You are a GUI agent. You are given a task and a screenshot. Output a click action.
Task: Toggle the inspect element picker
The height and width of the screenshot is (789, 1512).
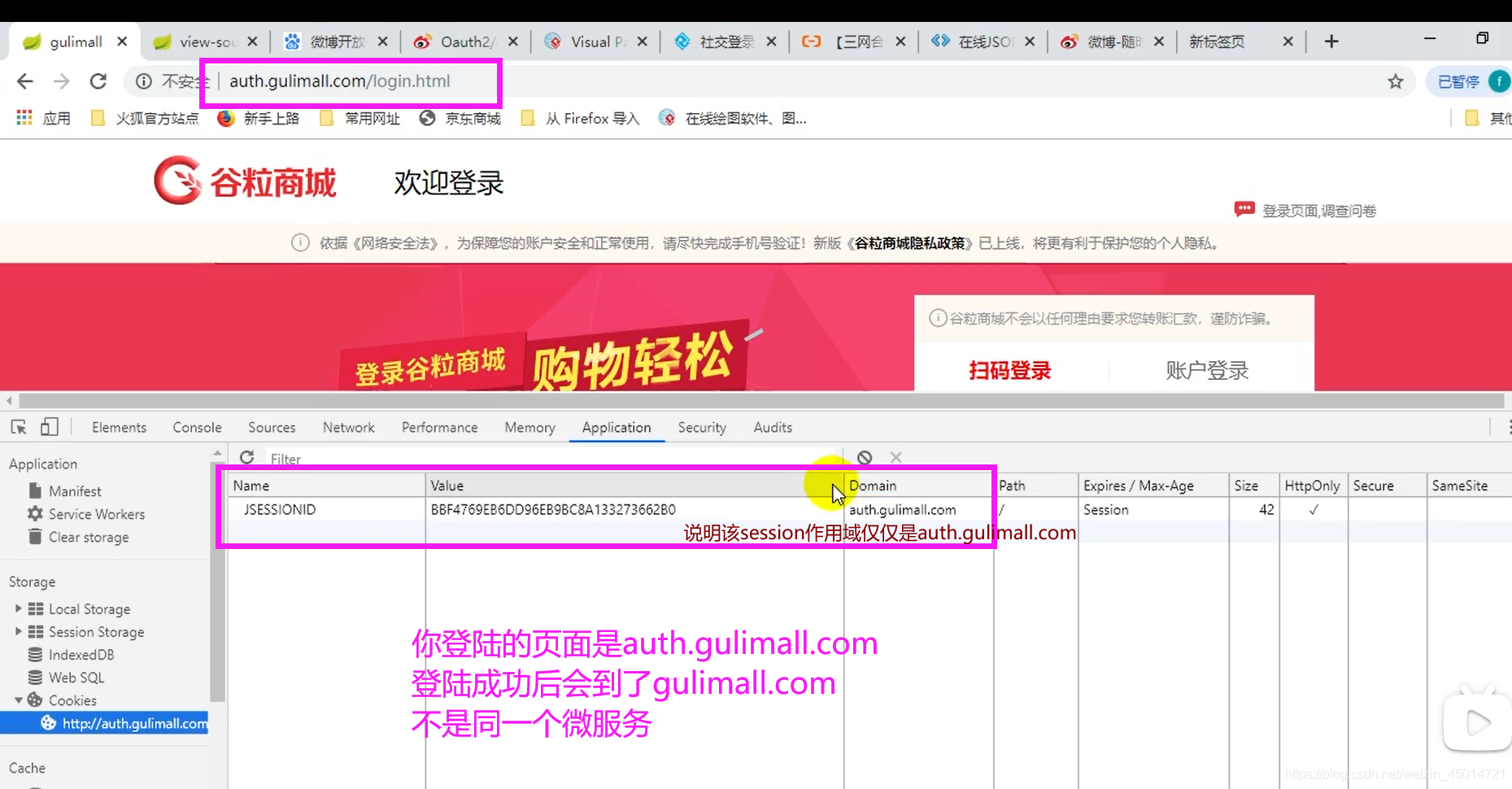(19, 427)
